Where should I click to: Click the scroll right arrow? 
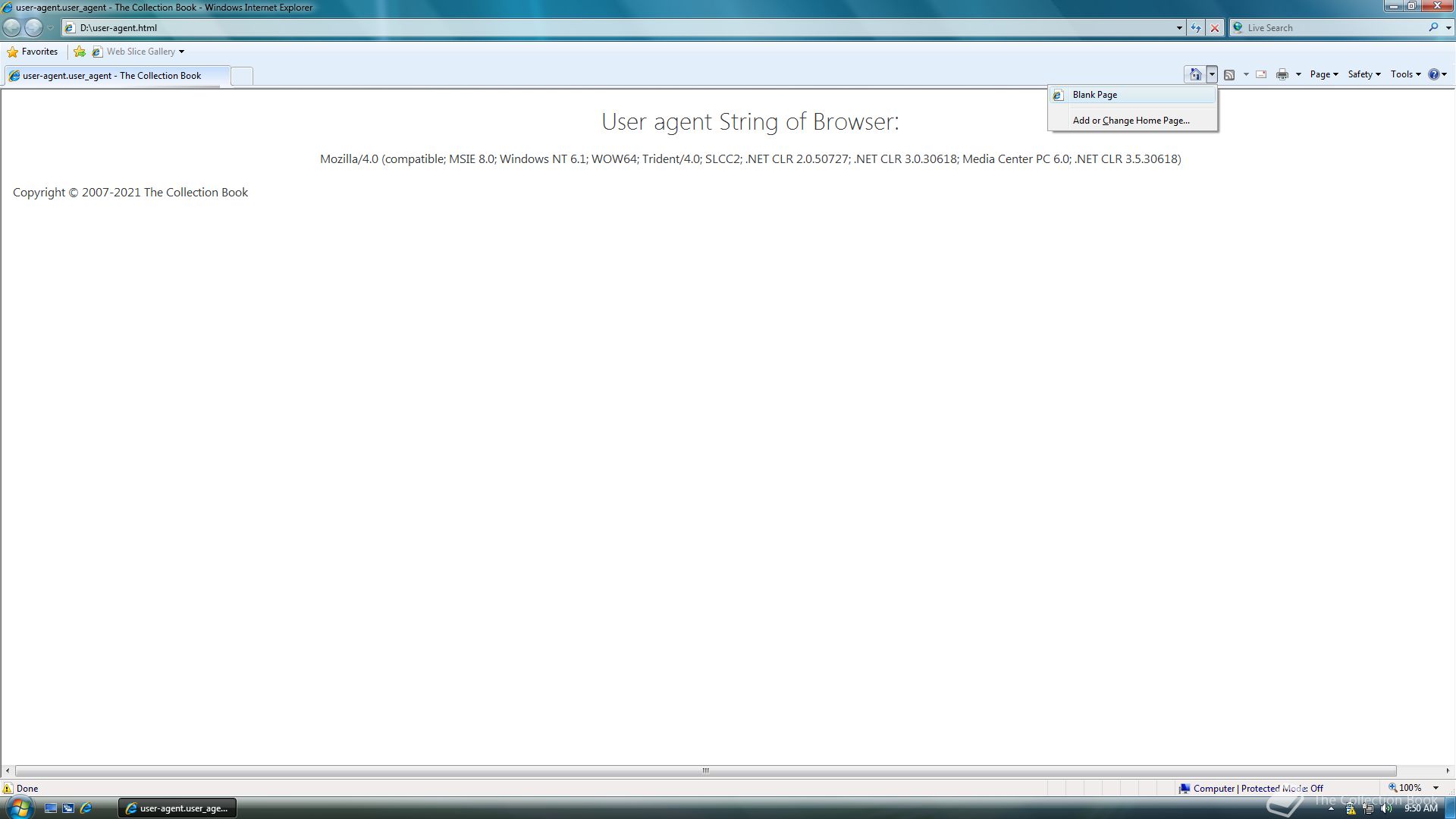coord(1448,770)
